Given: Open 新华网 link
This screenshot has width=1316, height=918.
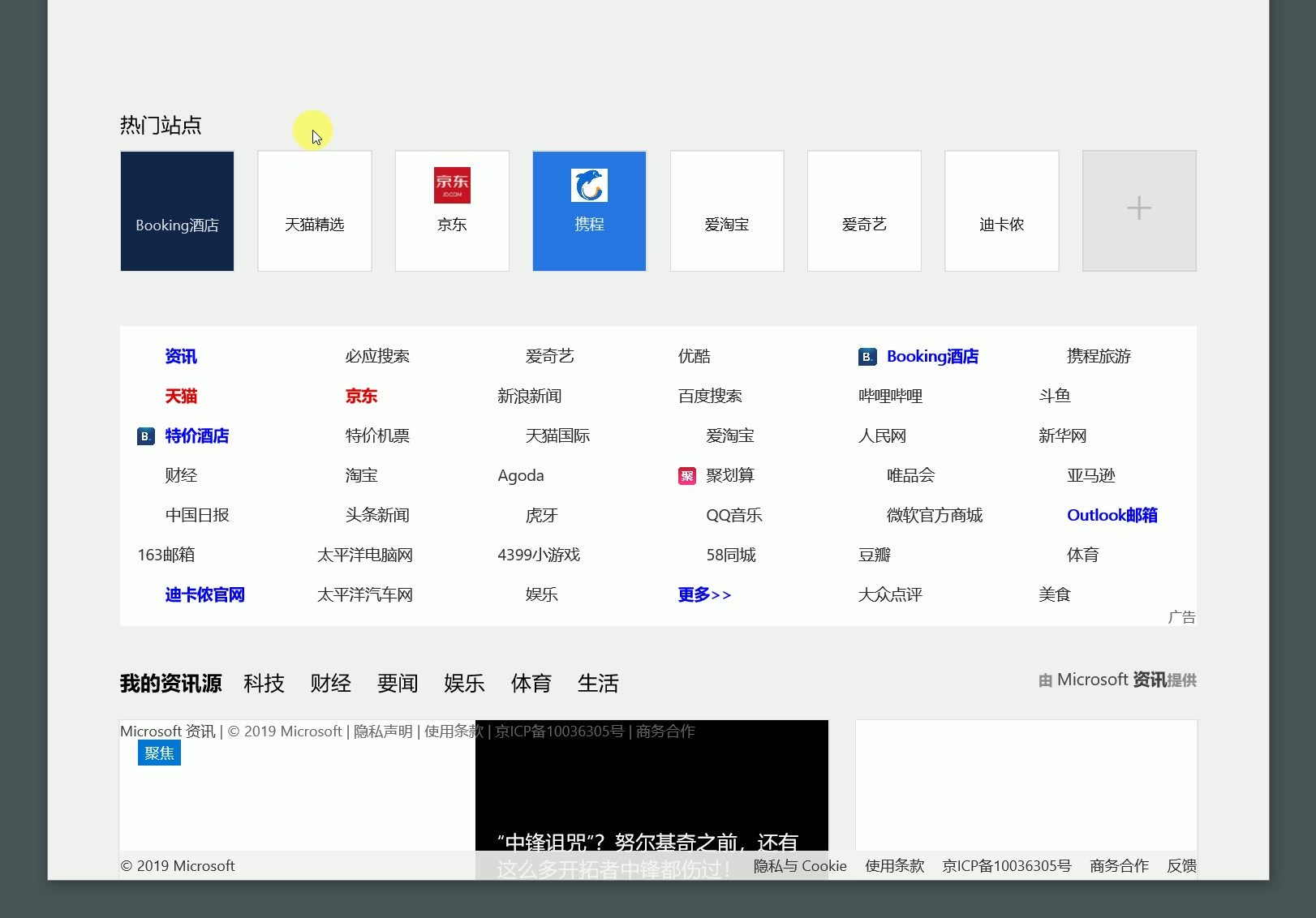Looking at the screenshot, I should point(1062,435).
